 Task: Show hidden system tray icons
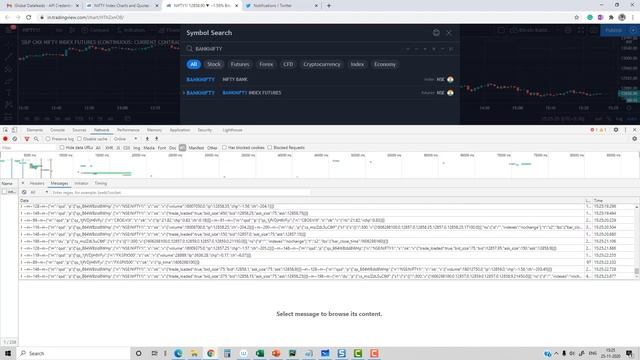pyautogui.click(x=556, y=353)
